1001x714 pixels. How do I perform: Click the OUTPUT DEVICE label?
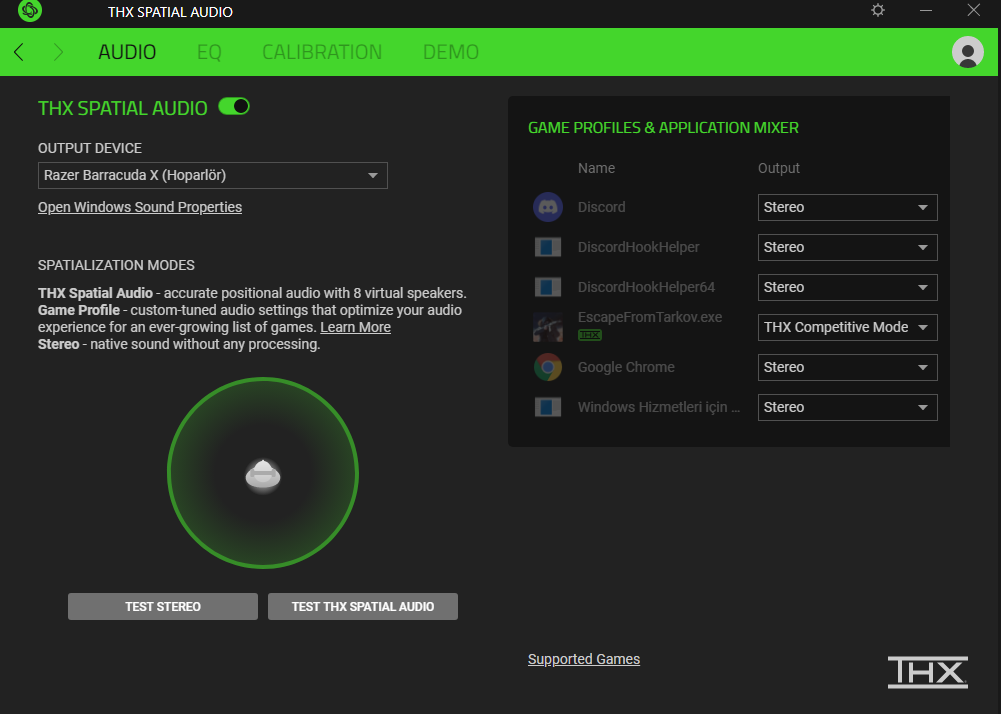[x=89, y=148]
